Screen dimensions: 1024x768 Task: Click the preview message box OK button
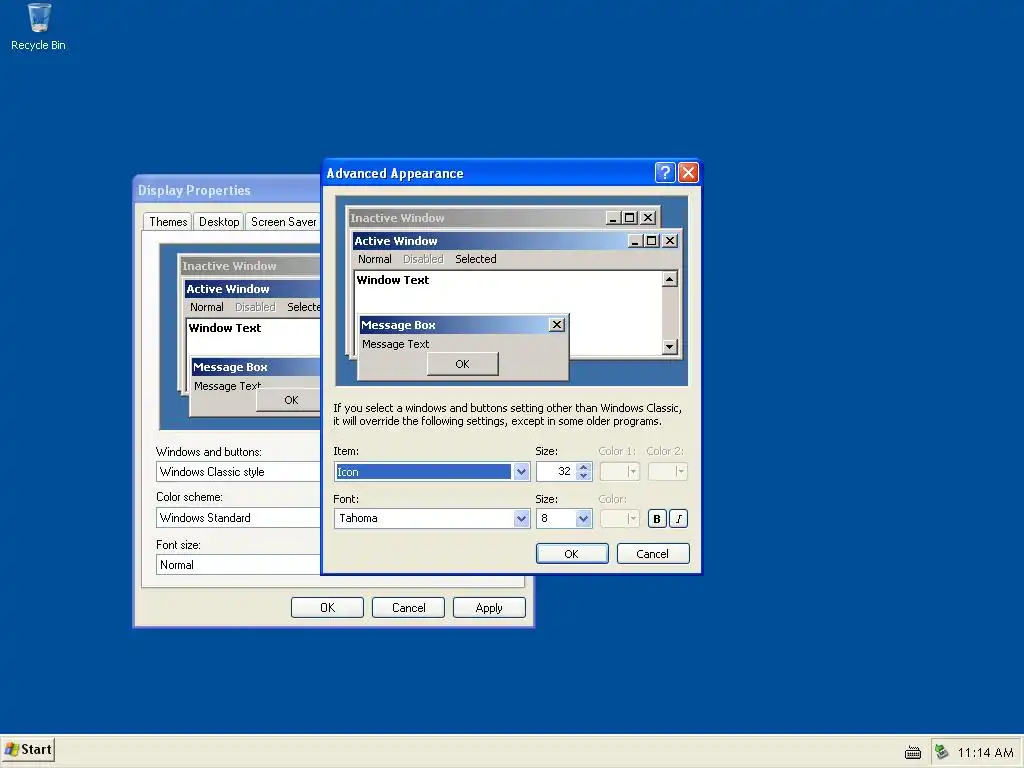462,364
